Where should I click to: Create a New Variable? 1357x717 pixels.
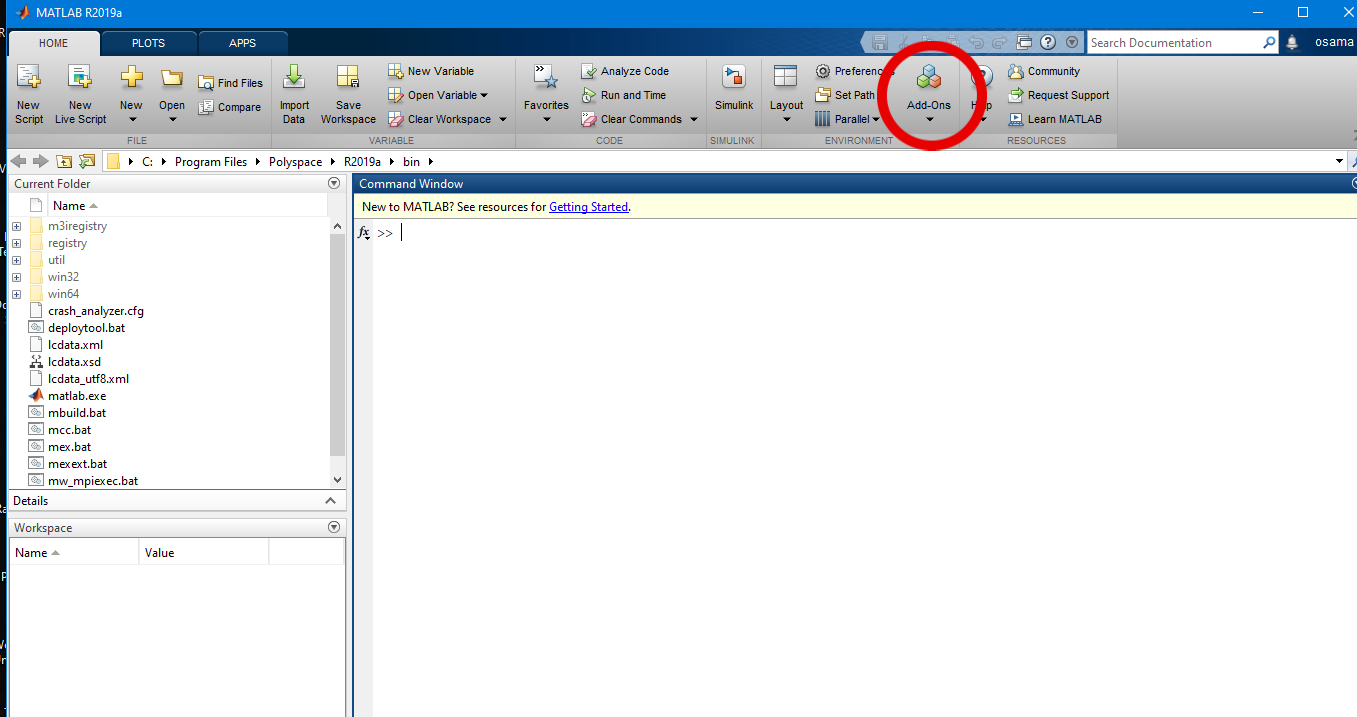431,71
